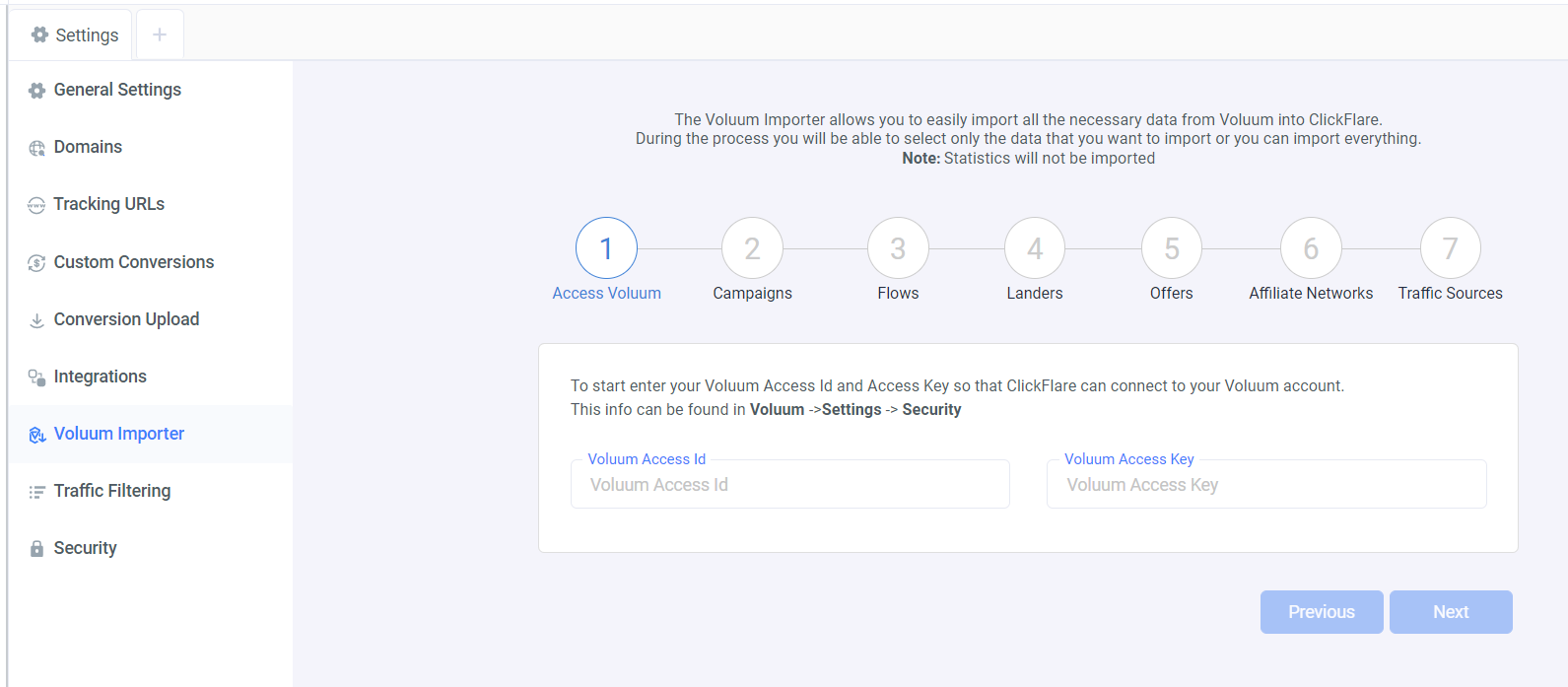Go to step 2 Campaigns
The image size is (1568, 687).
pyautogui.click(x=752, y=248)
